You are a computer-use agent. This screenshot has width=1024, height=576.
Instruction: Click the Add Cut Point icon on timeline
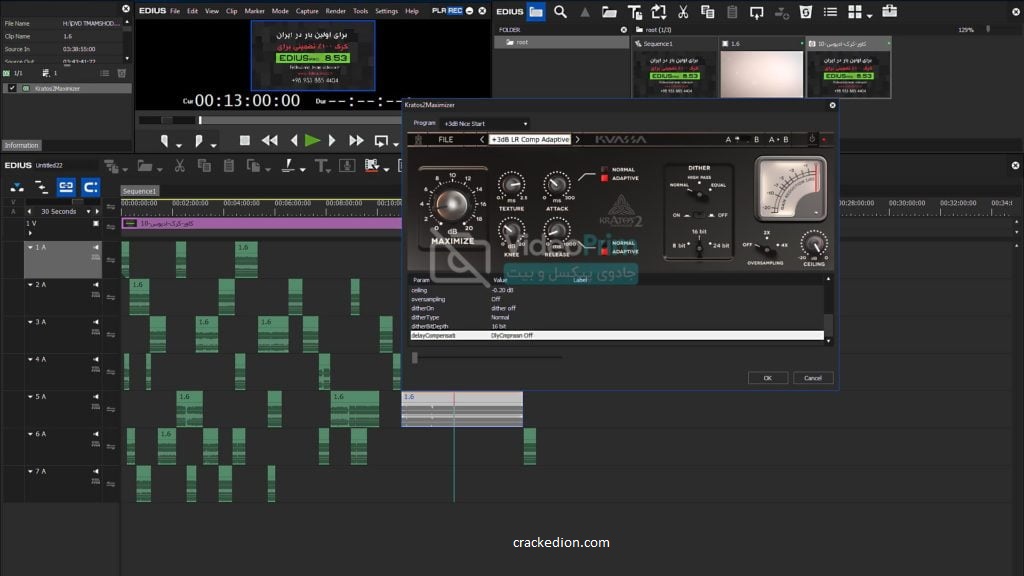(x=288, y=166)
